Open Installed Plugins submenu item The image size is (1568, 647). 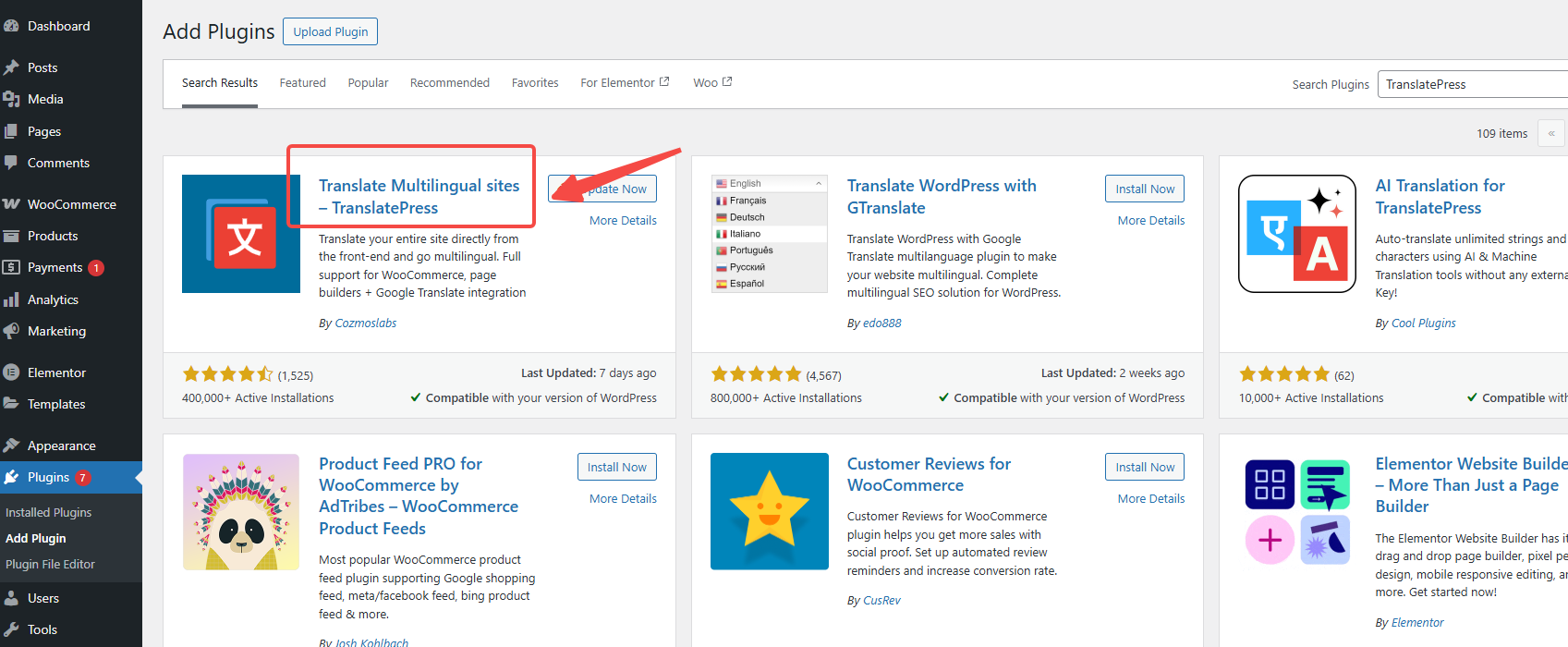coord(49,512)
